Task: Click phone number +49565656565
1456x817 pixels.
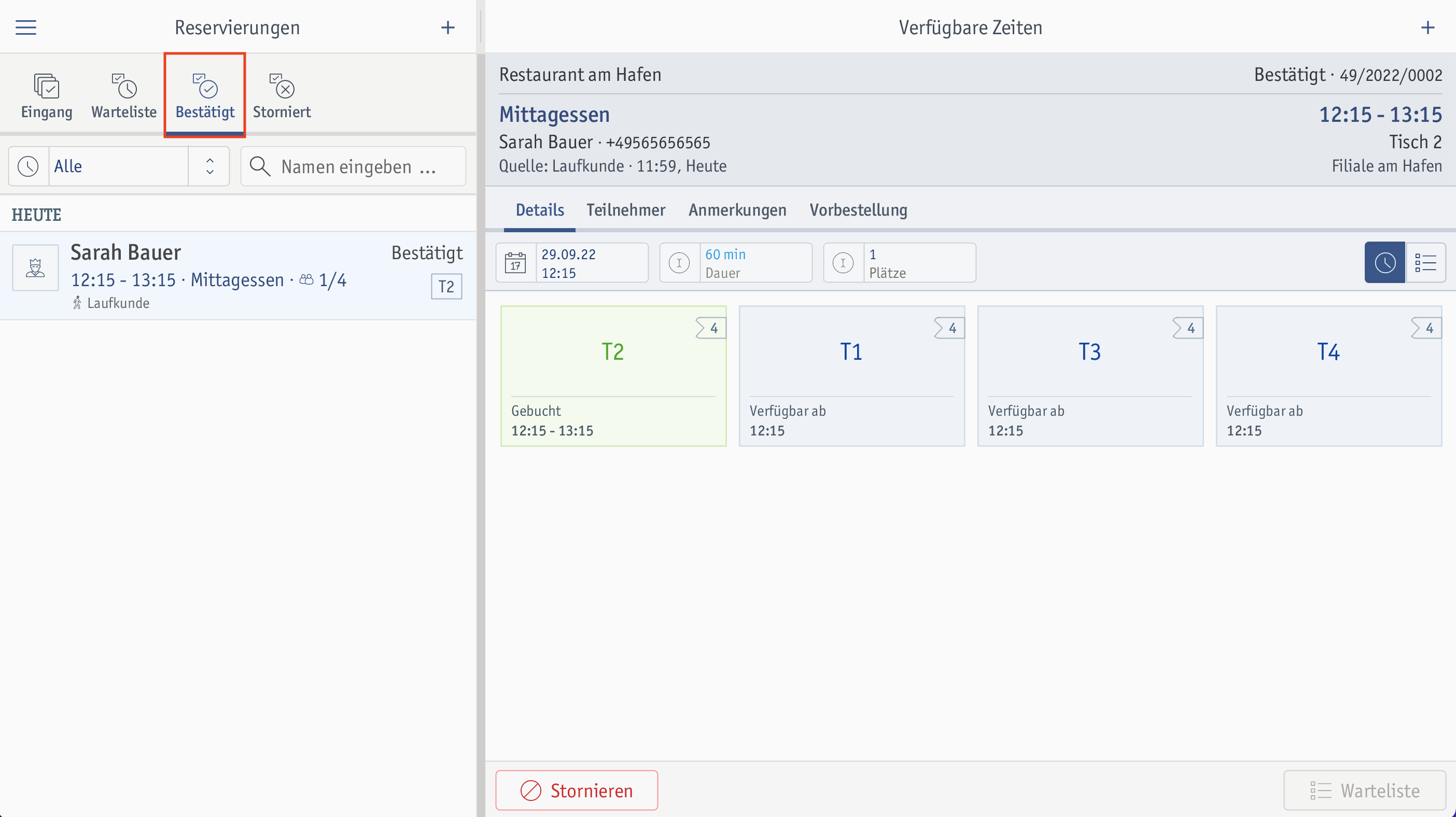Action: click(x=658, y=143)
